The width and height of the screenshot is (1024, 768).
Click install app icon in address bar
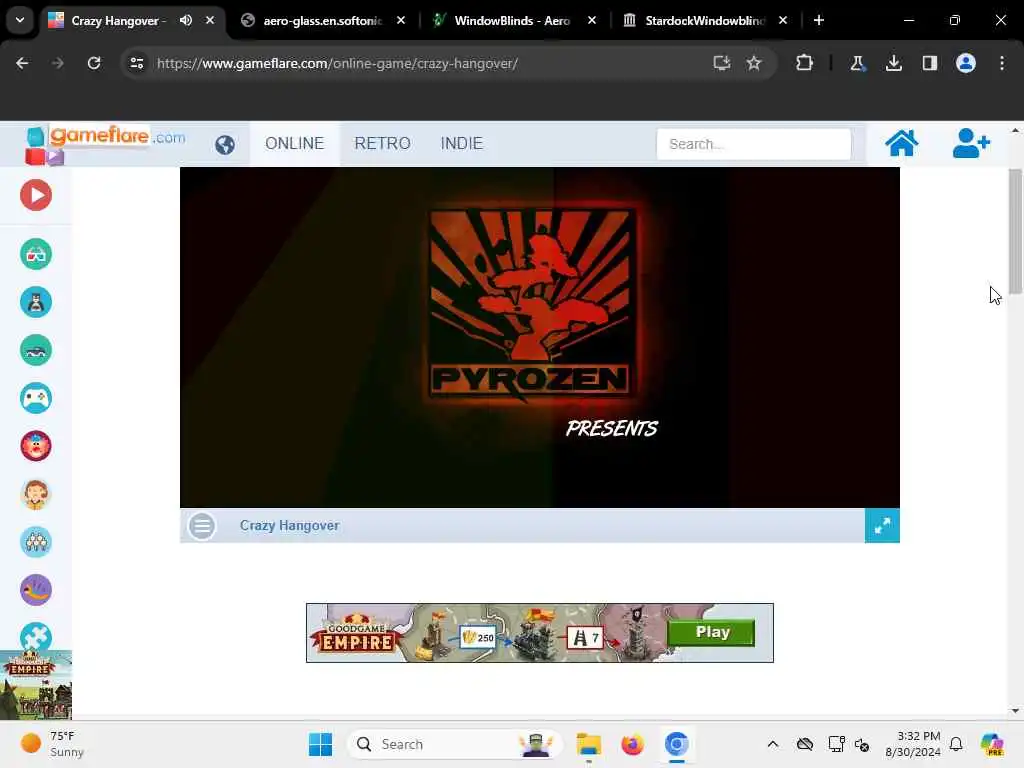pyautogui.click(x=722, y=63)
